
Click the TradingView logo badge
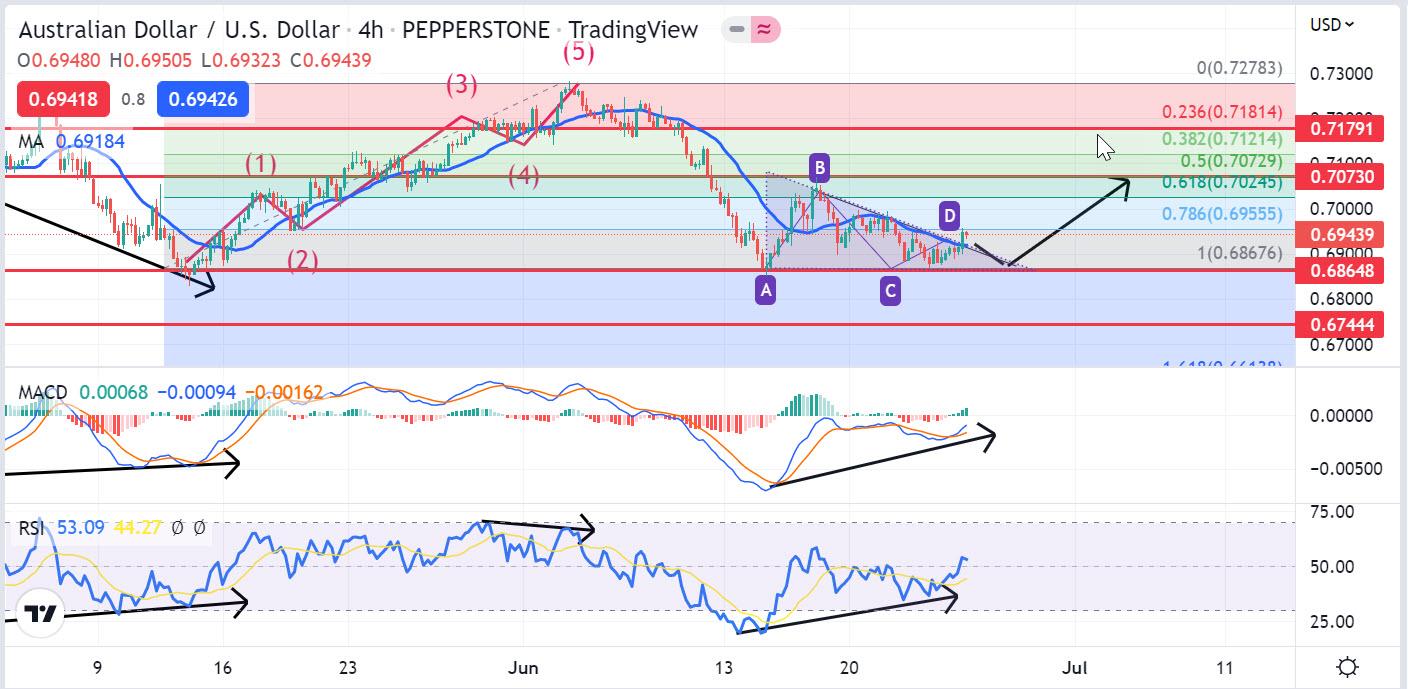(40, 615)
